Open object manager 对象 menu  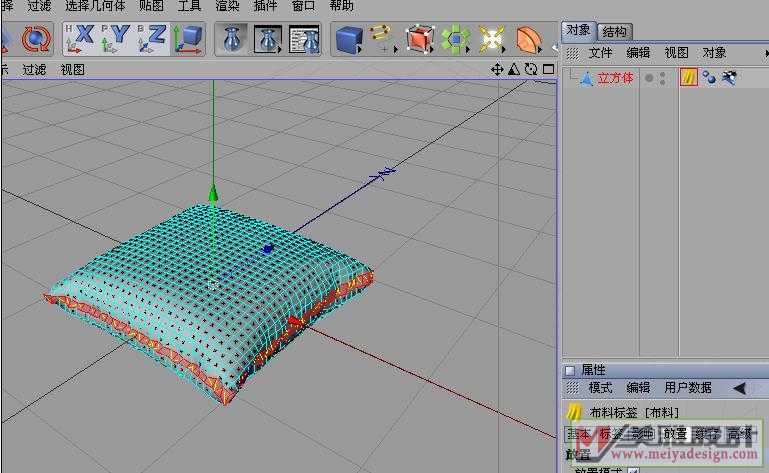coord(714,53)
